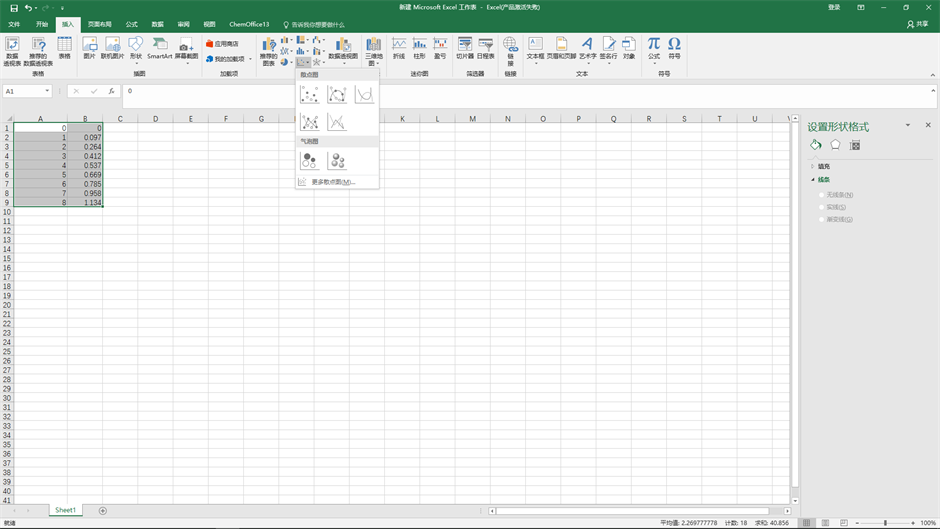The height and width of the screenshot is (529, 940).
Task: Select the 无线条 radio button
Action: pos(823,195)
